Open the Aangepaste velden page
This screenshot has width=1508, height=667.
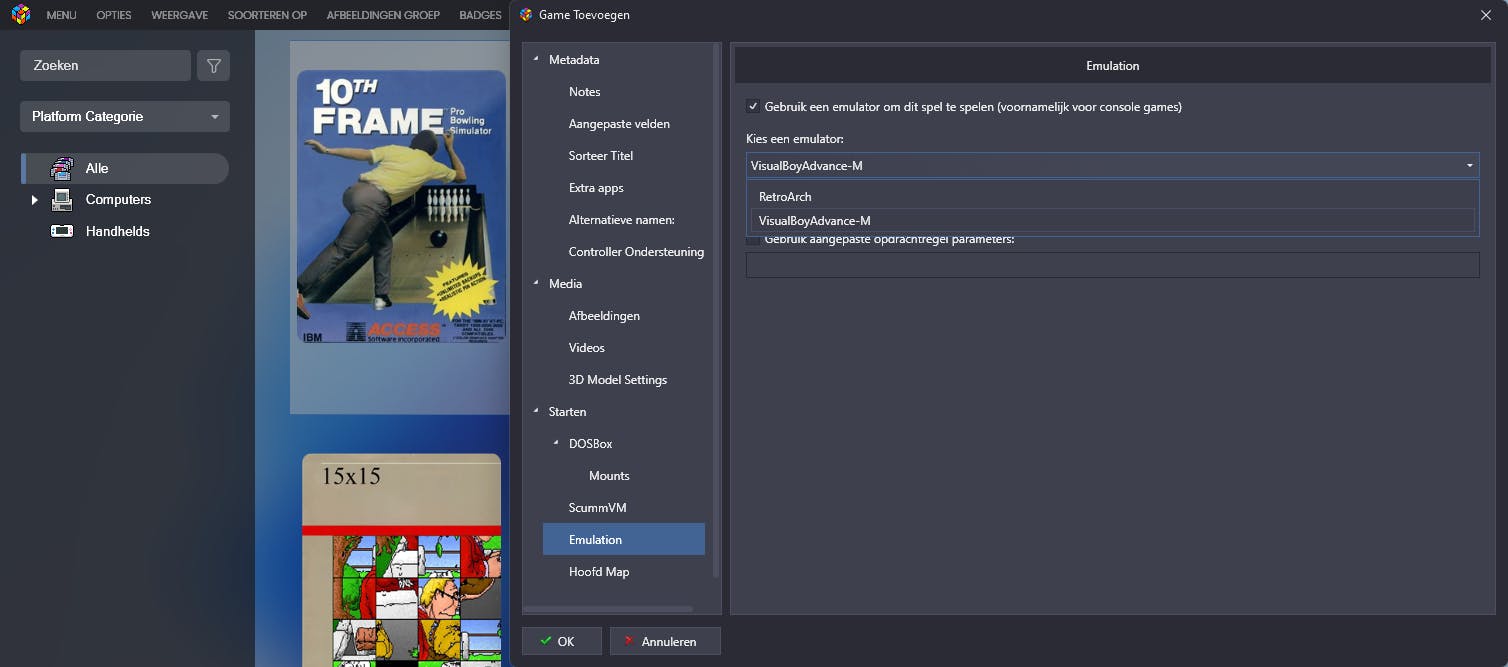(x=619, y=124)
